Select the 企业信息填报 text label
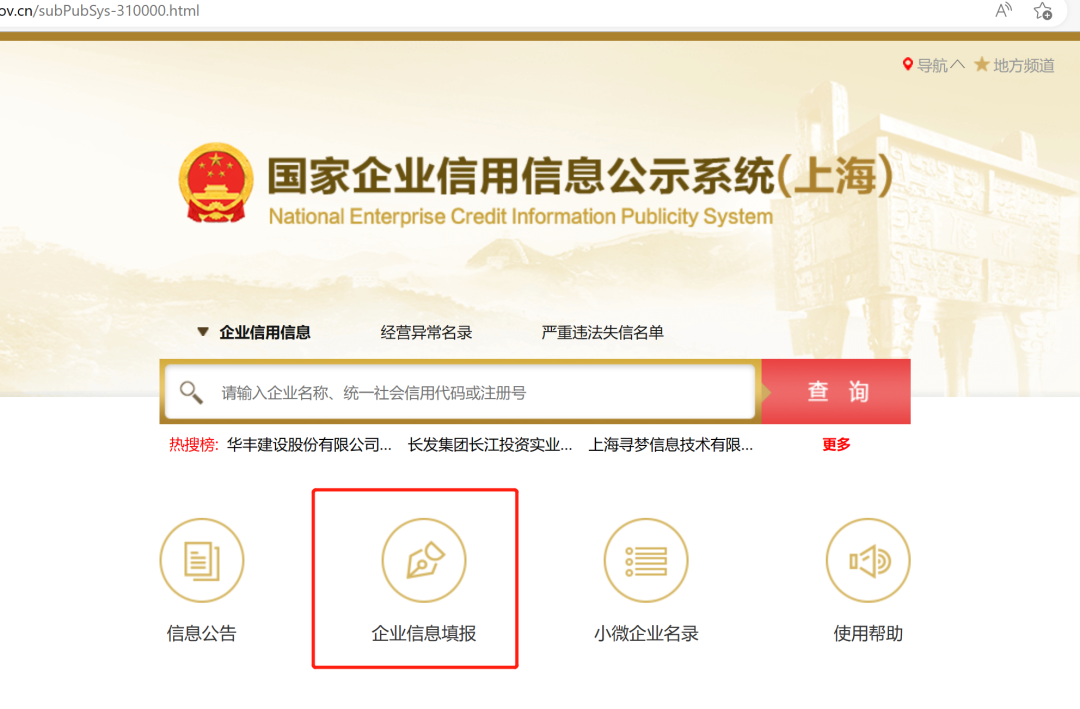Viewport: 1080px width, 709px height. pos(424,633)
